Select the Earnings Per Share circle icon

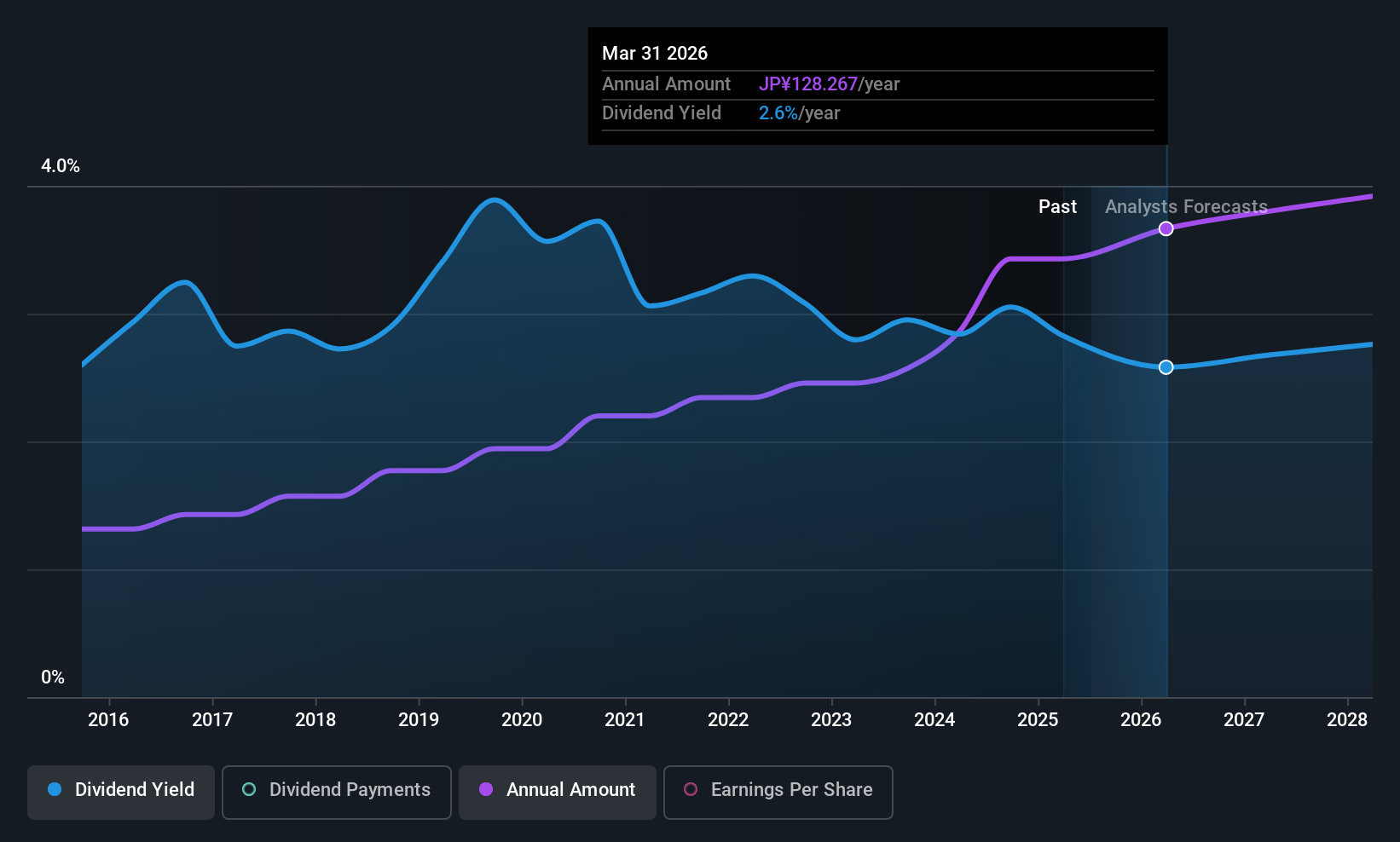(x=691, y=790)
